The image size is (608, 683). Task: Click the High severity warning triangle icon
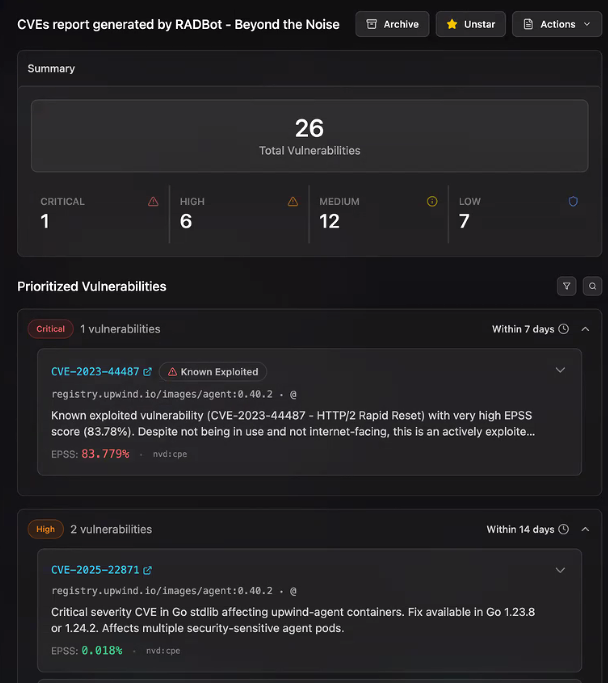[x=293, y=201]
